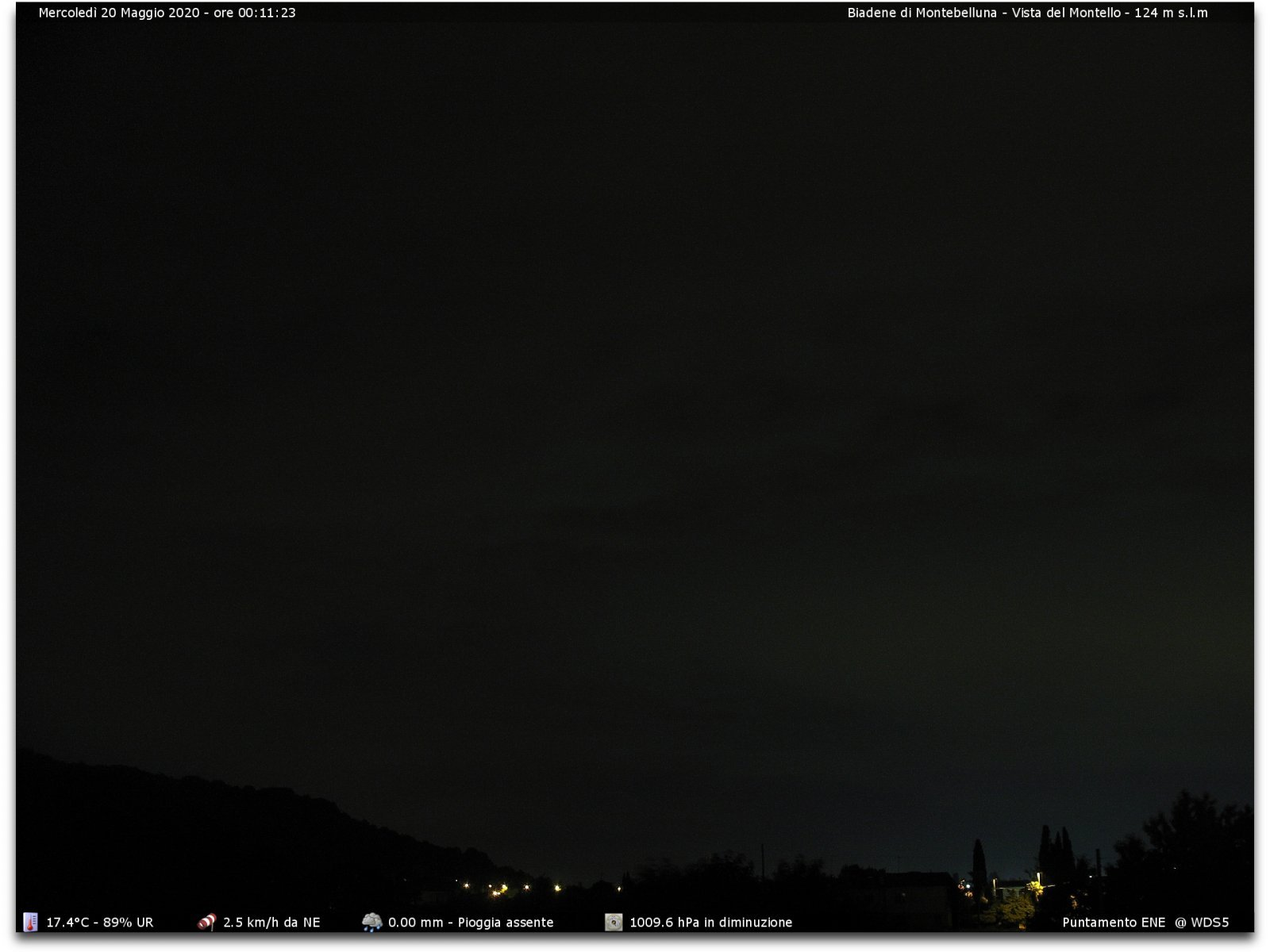
Task: Click the Biadene di Montebelluna location title
Action: click(922, 13)
